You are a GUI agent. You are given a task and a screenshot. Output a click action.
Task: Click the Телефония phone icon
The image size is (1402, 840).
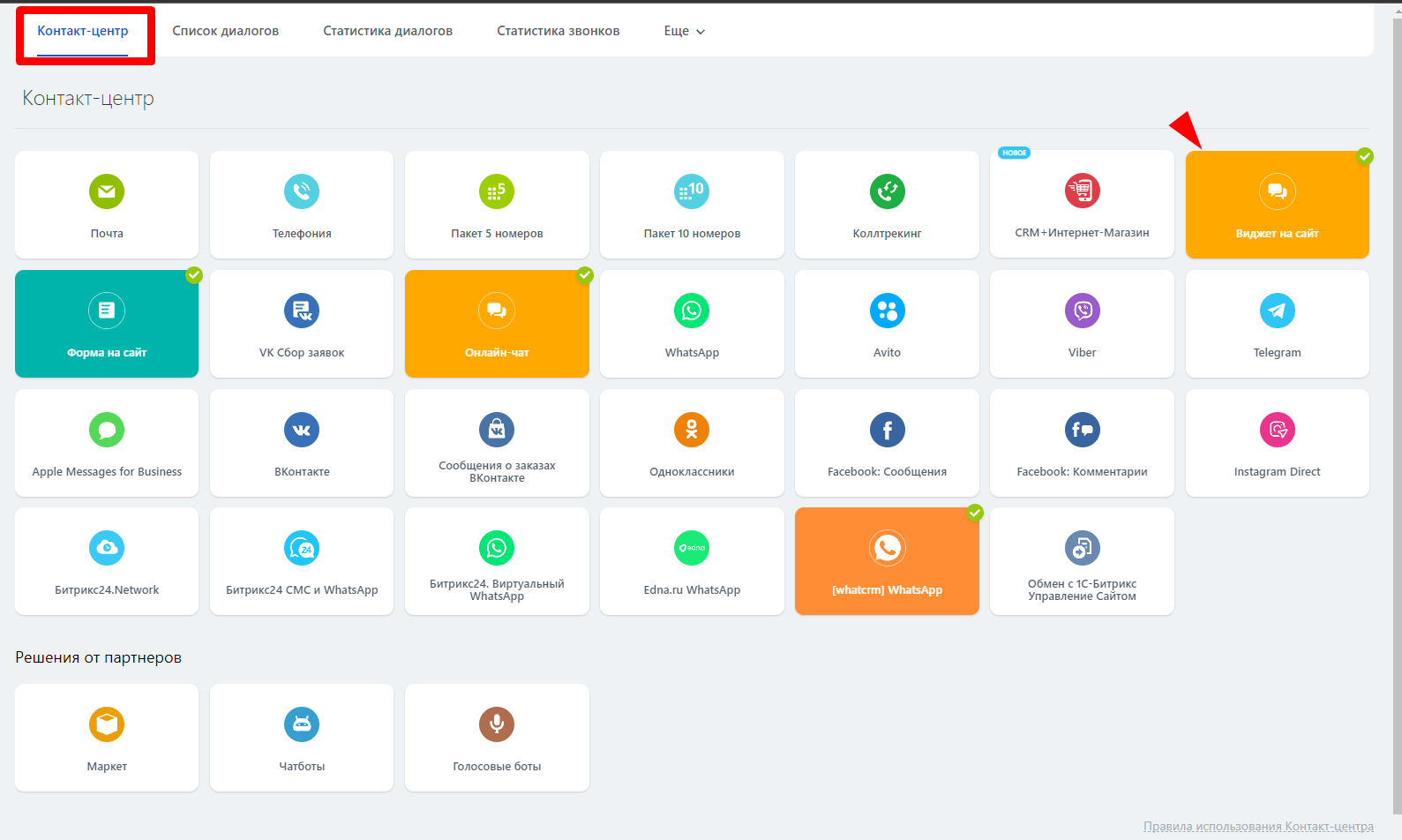[302, 191]
